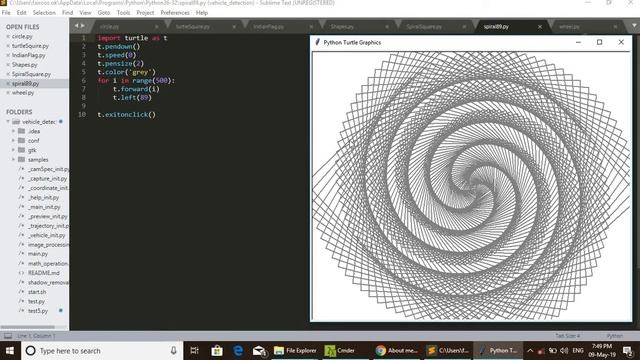Open the File menu
The height and width of the screenshot is (360, 640).
(x=6, y=13)
